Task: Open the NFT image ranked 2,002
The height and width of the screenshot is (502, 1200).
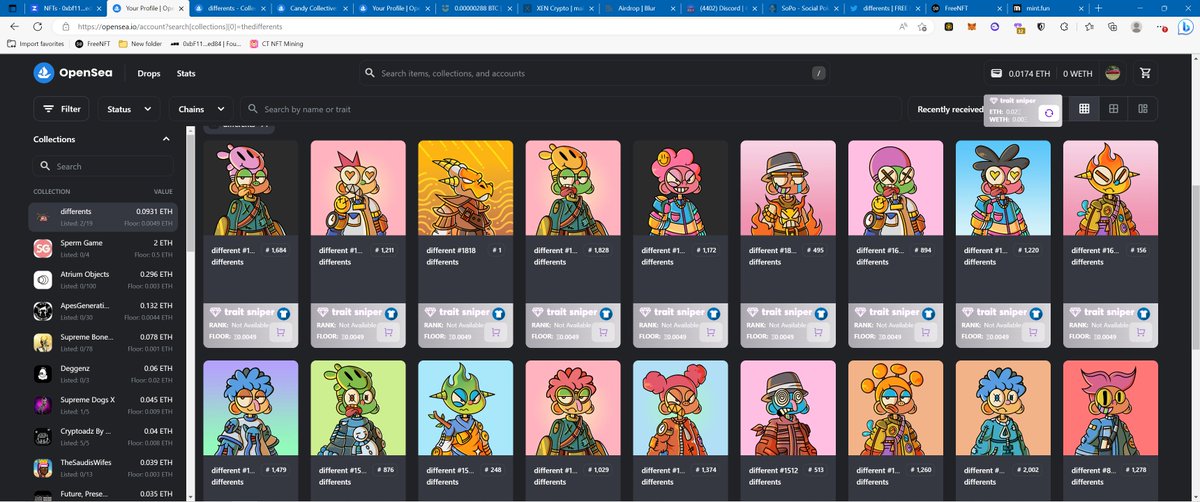Action: [x=1003, y=408]
